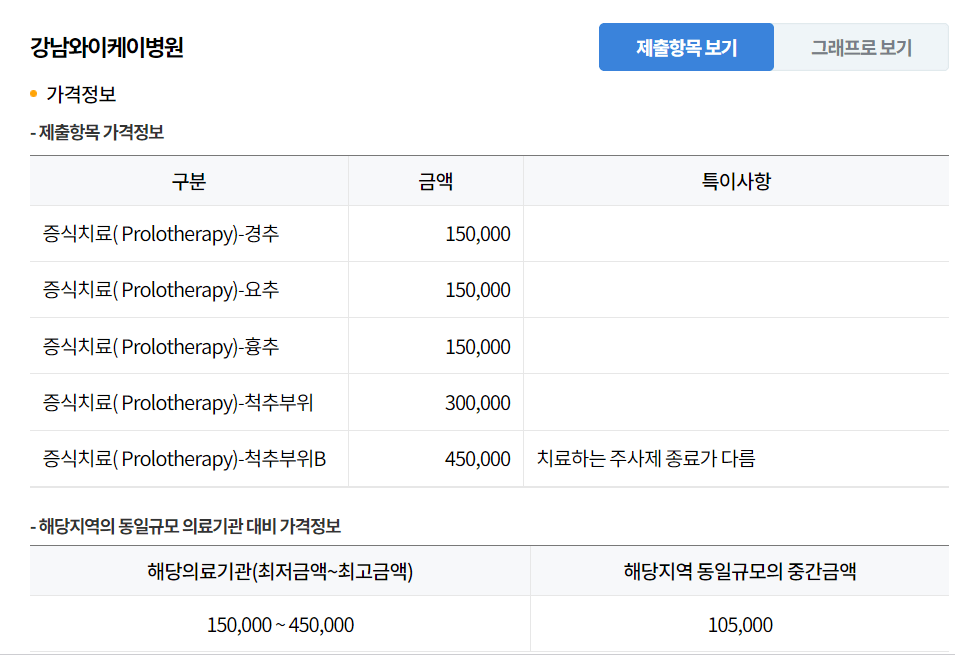The width and height of the screenshot is (955, 658).
Task: Click the 제출항목 가격정보 subheading
Action: click(101, 132)
